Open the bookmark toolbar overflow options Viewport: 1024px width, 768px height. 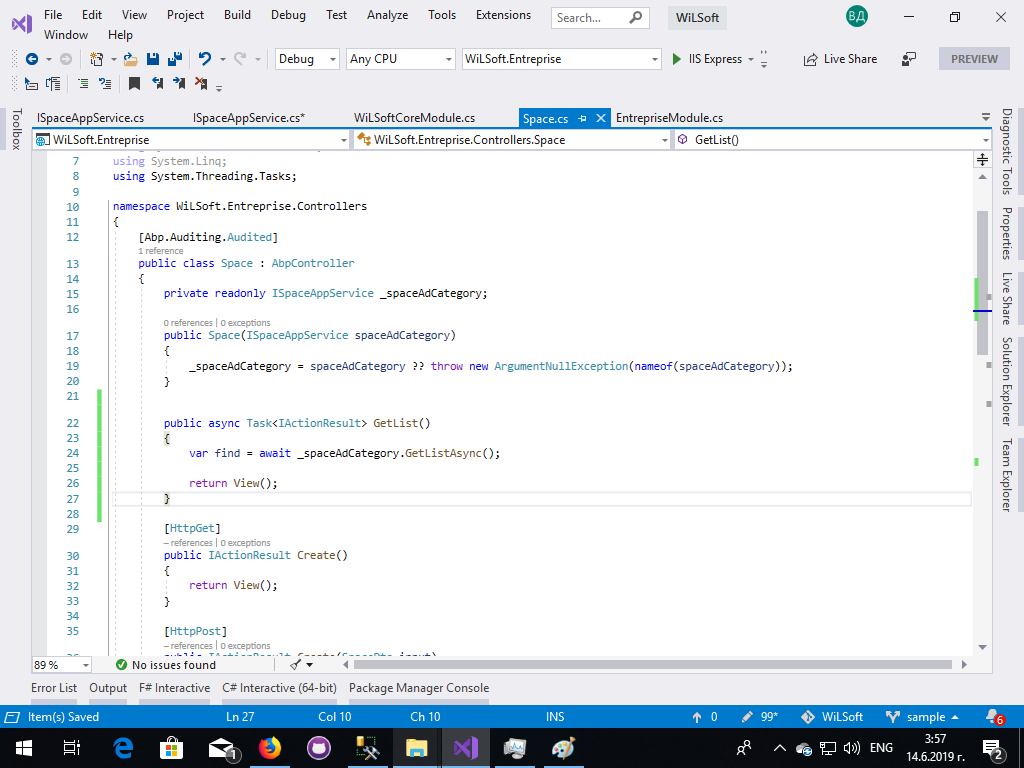point(219,88)
